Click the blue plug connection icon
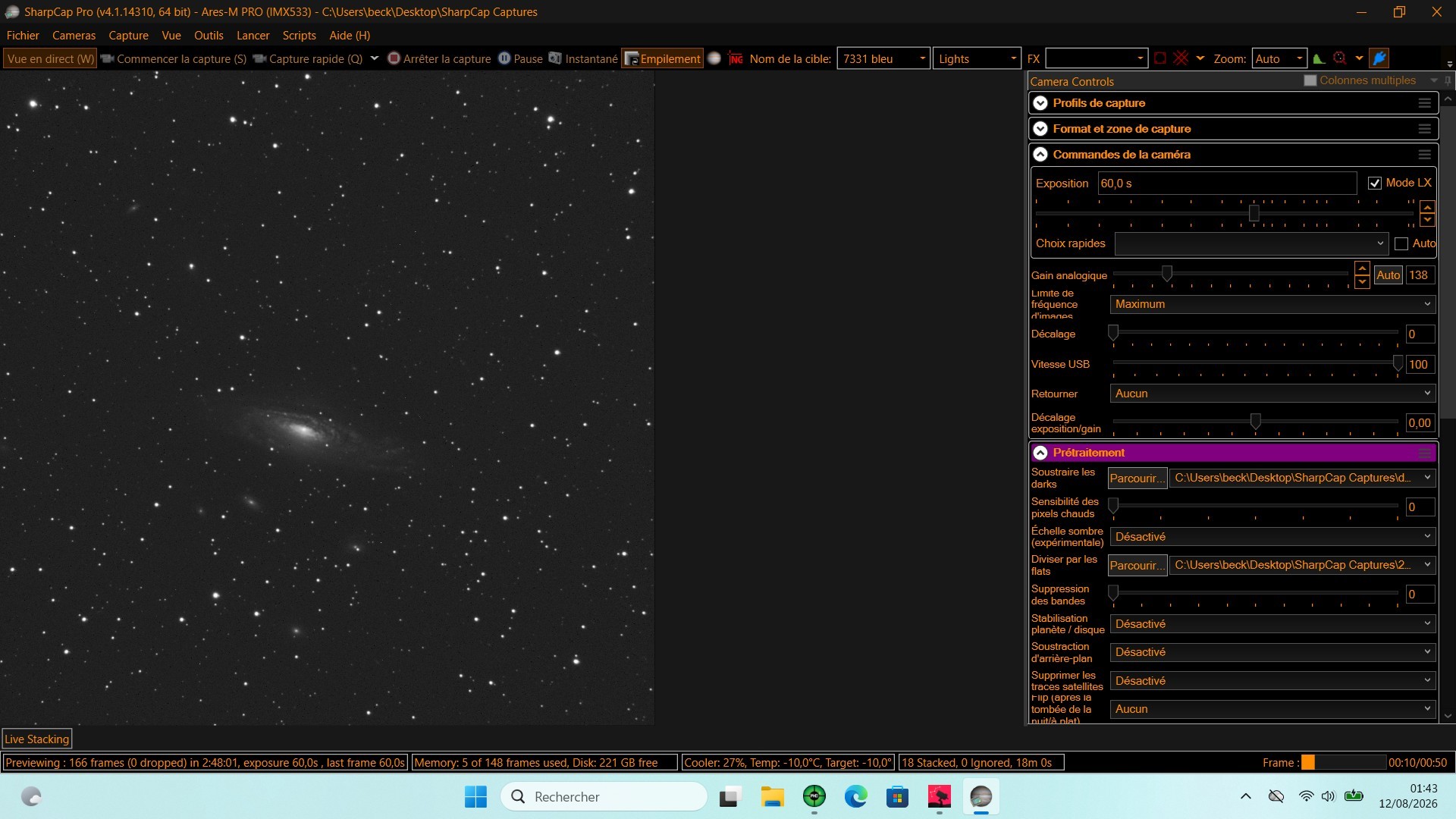The width and height of the screenshot is (1456, 819). [x=1379, y=58]
